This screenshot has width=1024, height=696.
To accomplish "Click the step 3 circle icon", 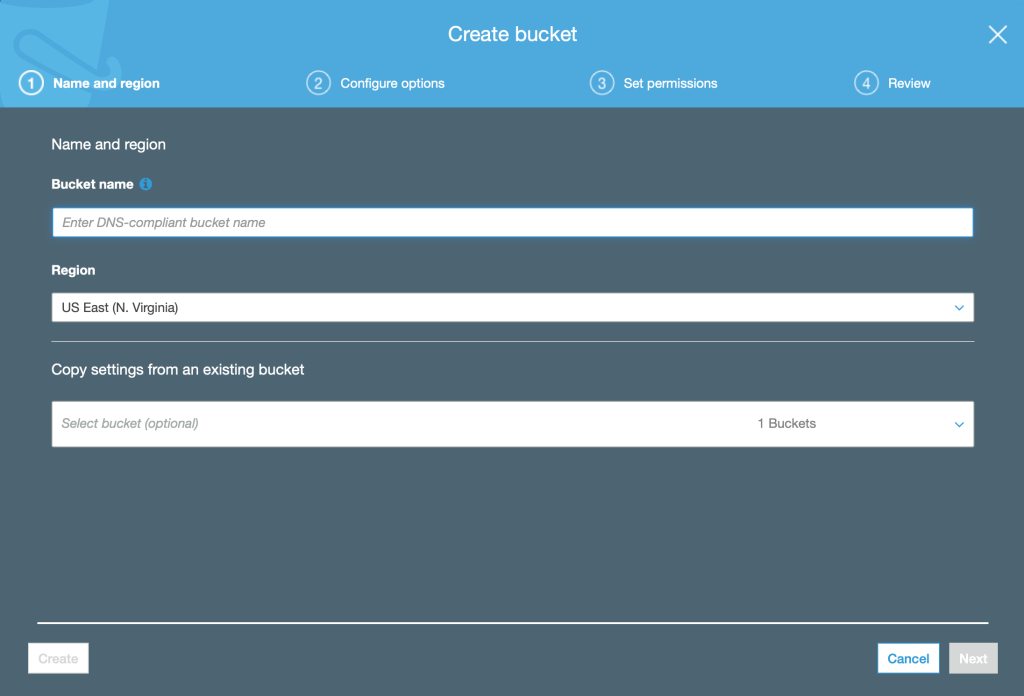I will (x=601, y=83).
